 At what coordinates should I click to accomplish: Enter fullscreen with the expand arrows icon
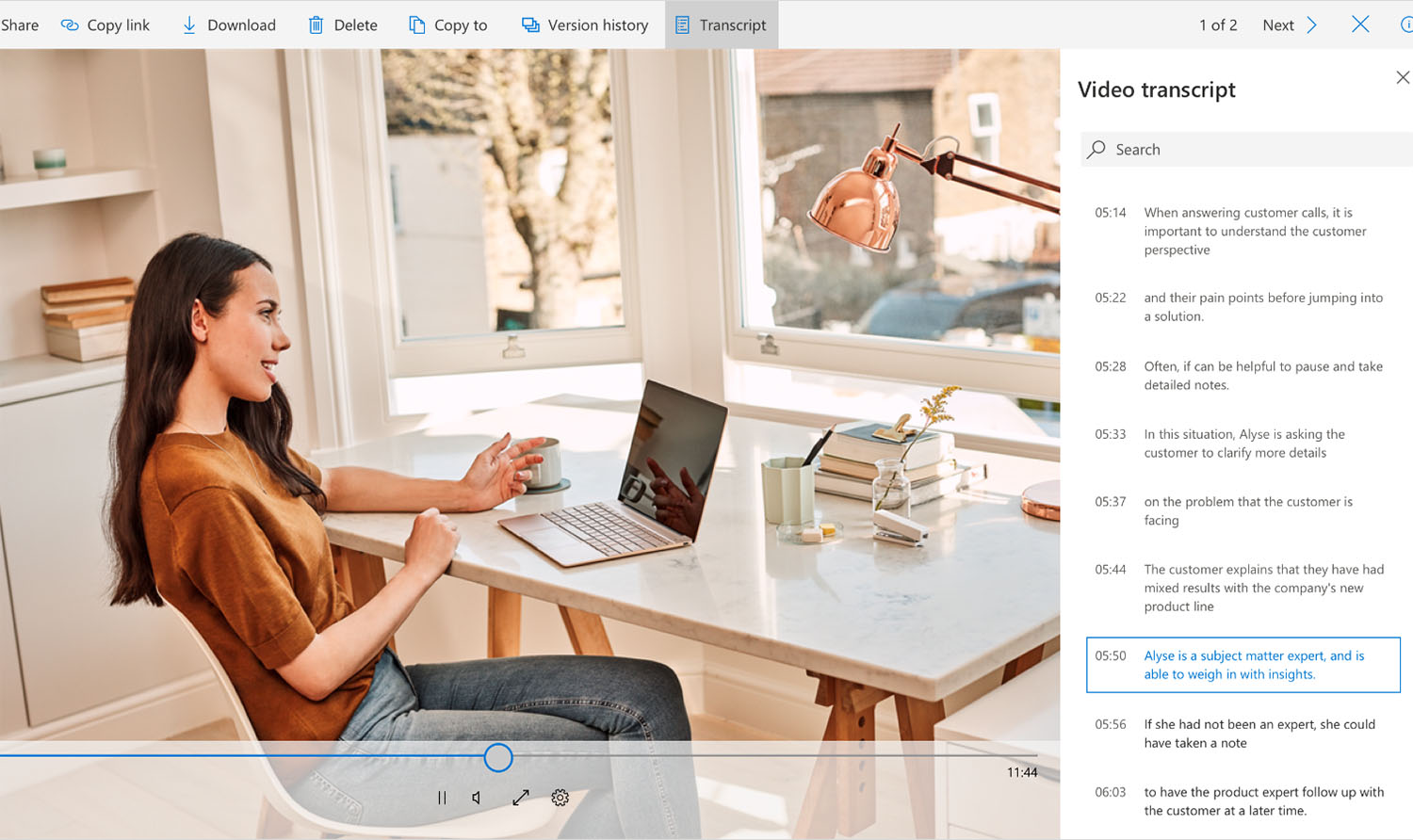tap(520, 798)
